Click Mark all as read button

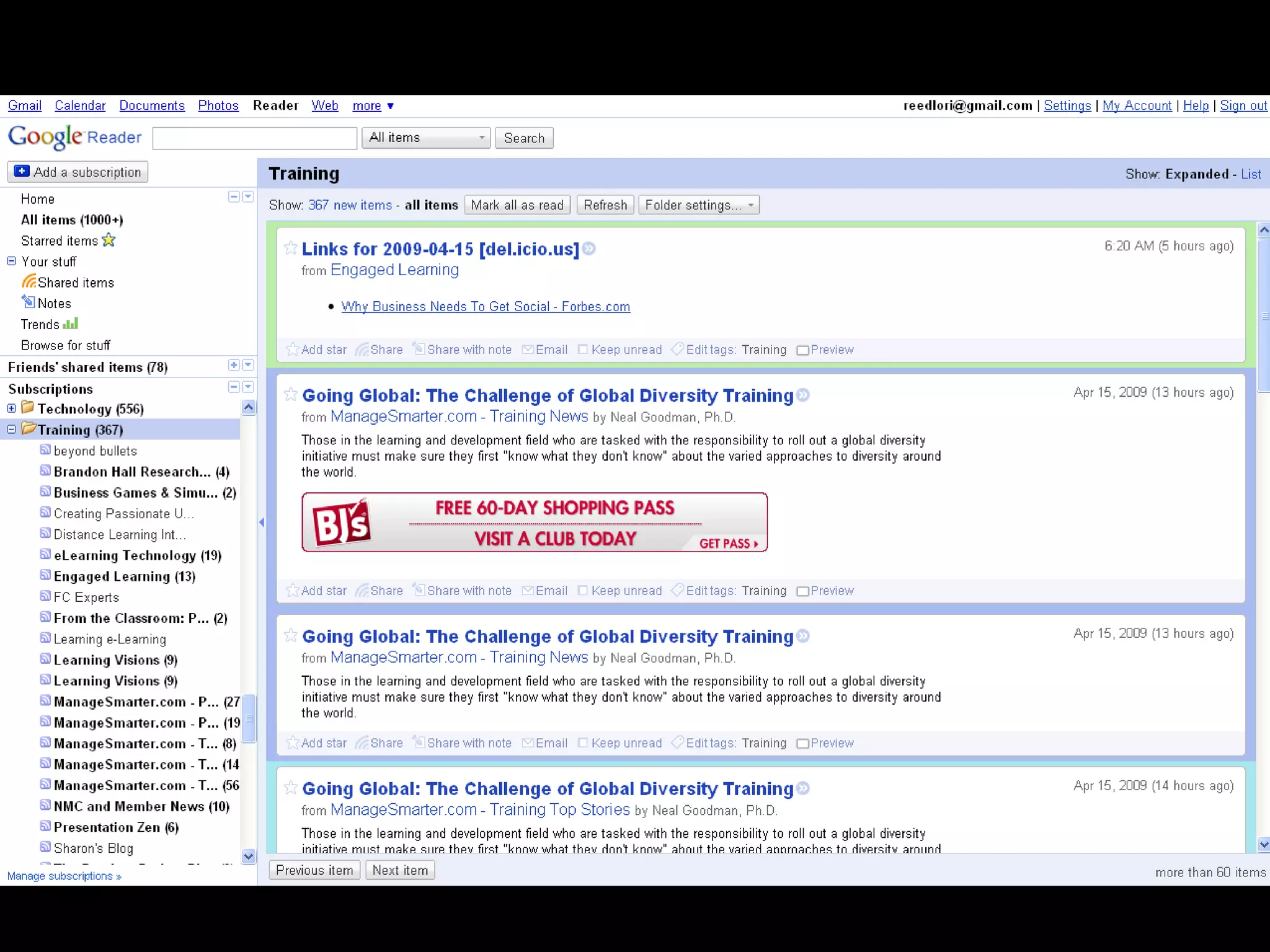tap(517, 205)
